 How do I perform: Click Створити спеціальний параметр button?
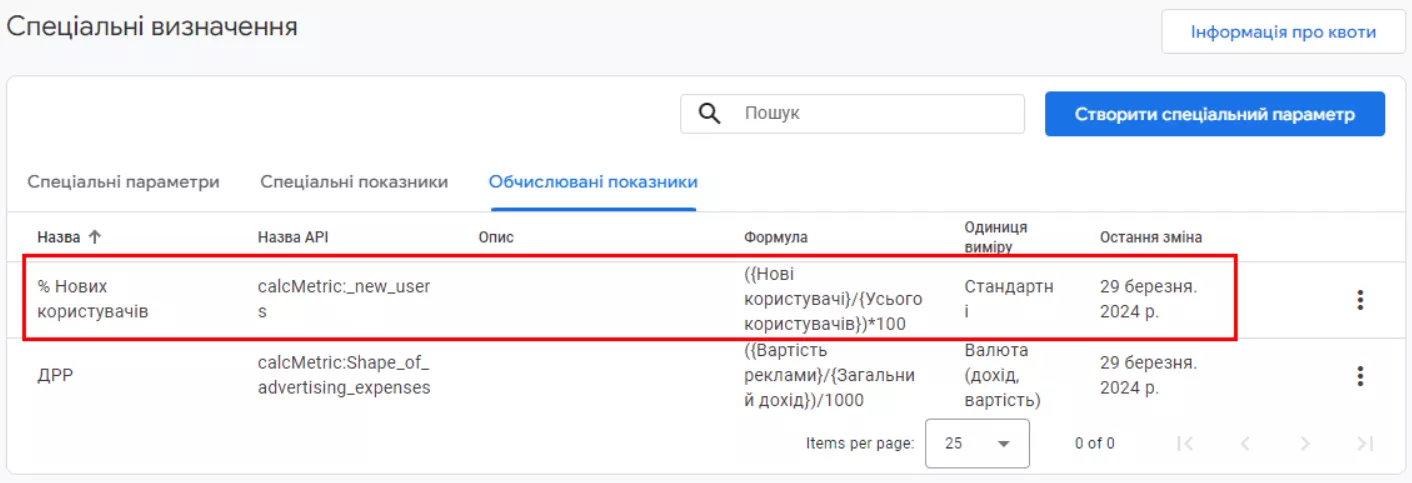(1215, 114)
